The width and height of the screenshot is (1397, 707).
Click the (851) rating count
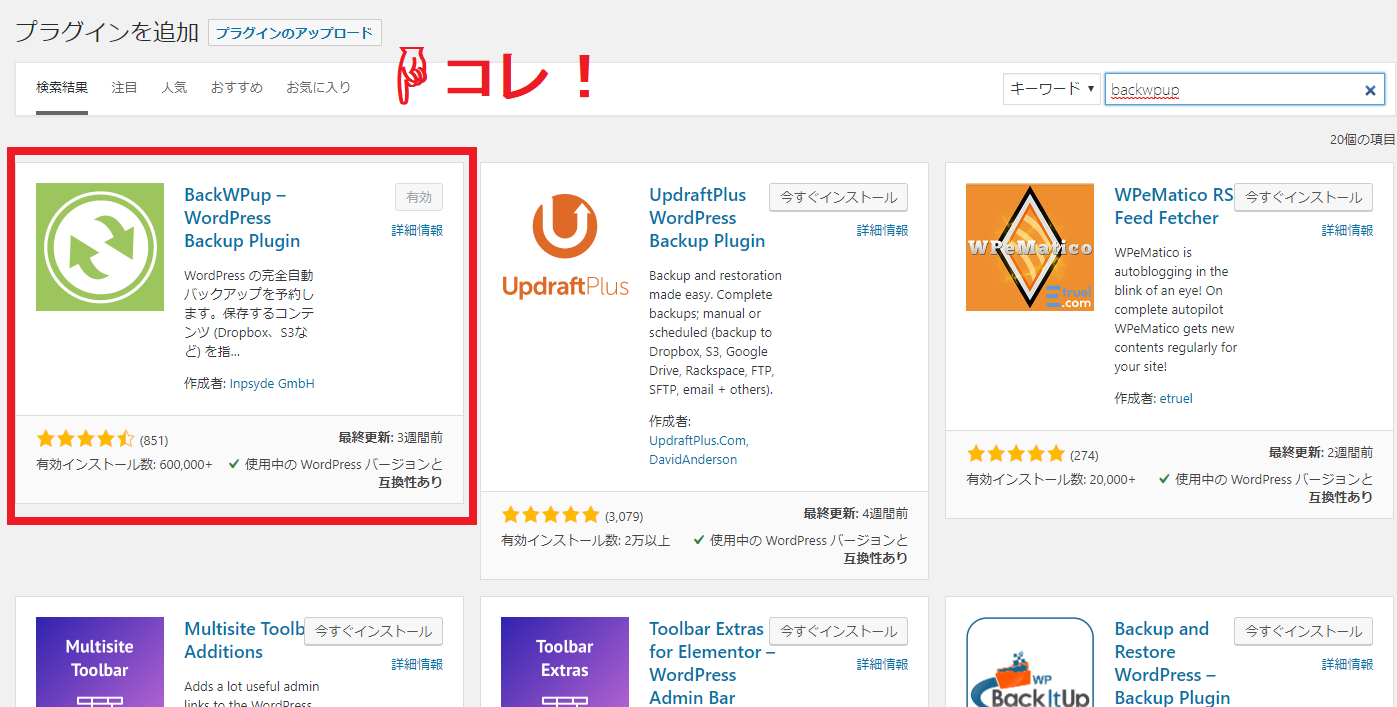[154, 440]
